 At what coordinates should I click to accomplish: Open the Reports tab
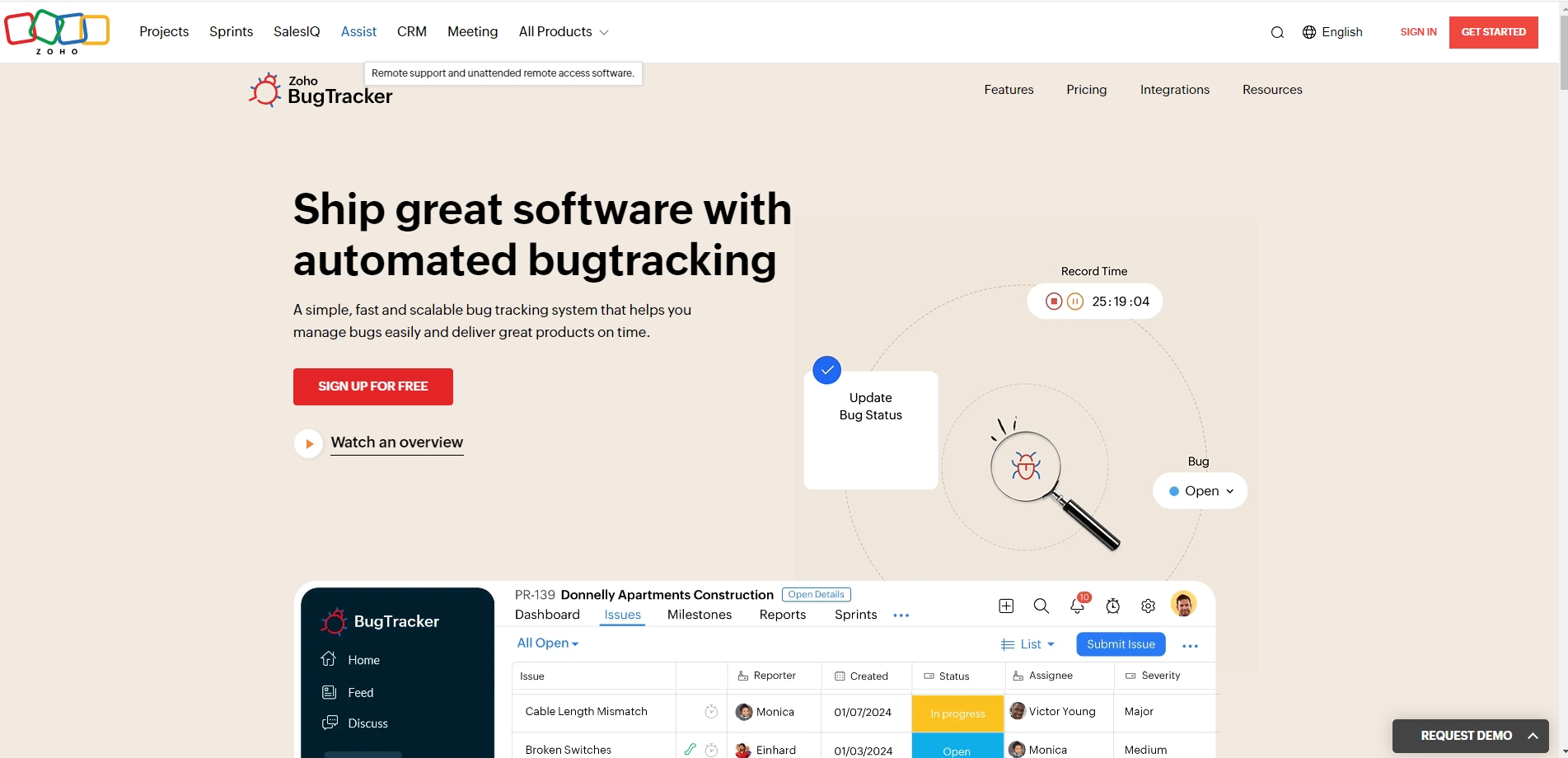click(783, 615)
